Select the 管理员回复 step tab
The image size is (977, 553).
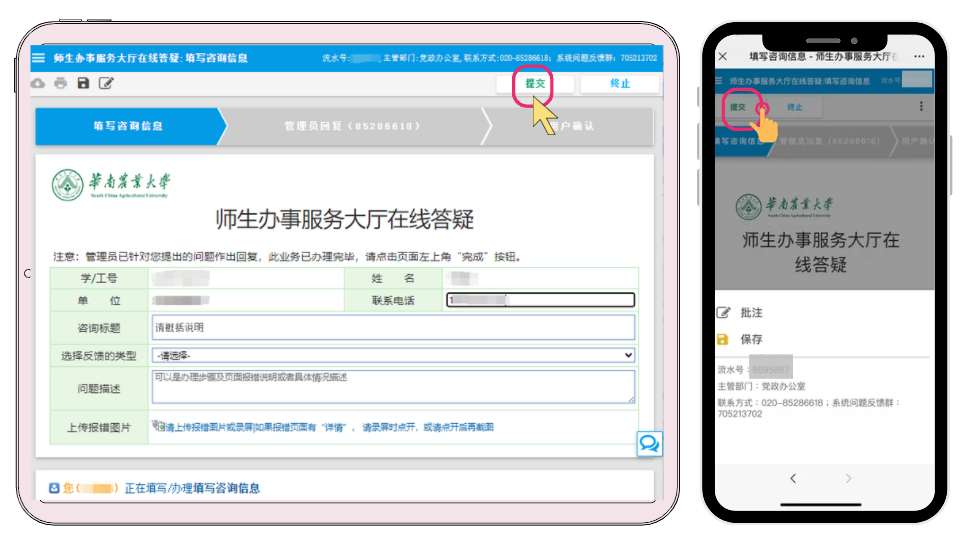point(352,127)
